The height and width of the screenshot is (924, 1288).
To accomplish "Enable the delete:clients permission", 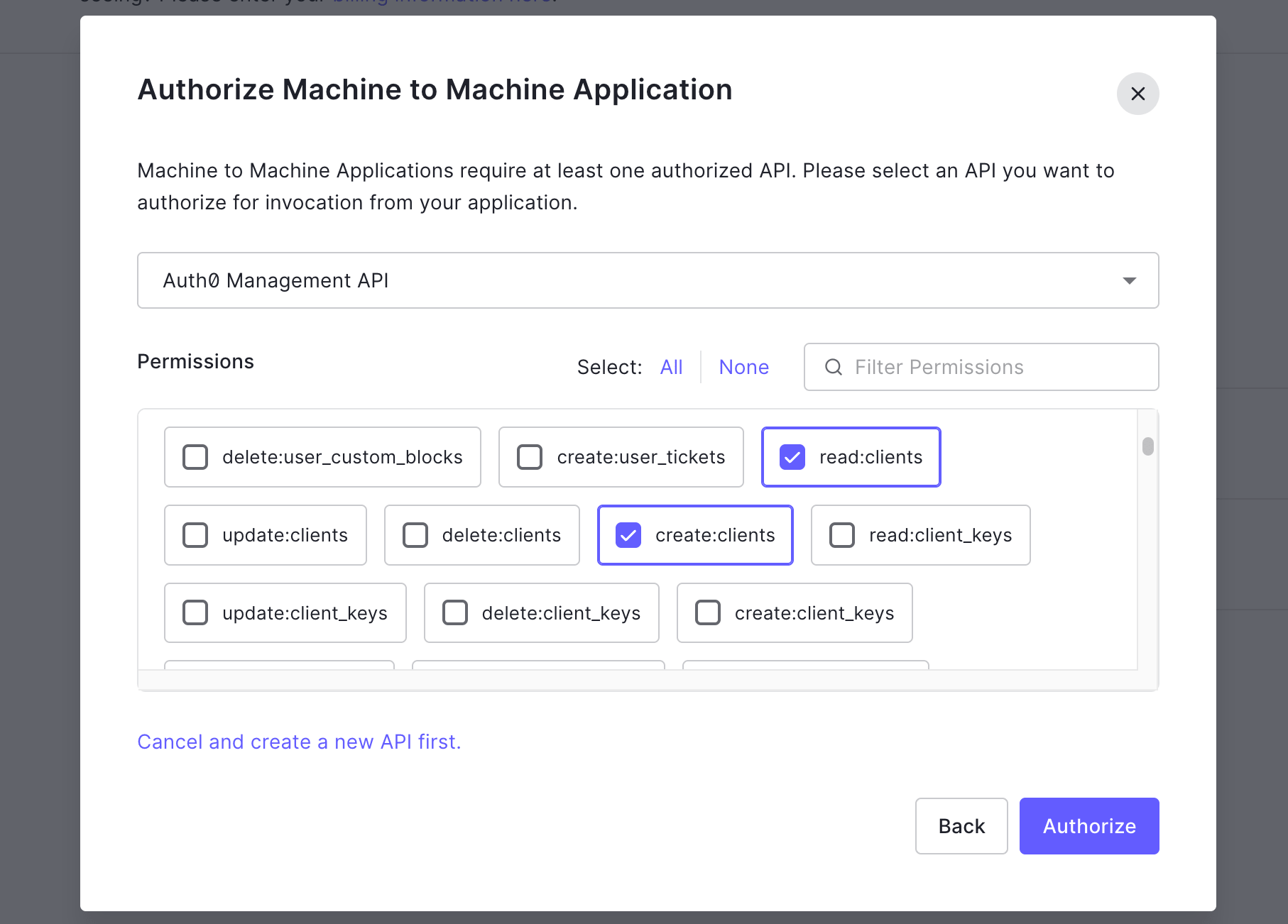I will [x=415, y=535].
